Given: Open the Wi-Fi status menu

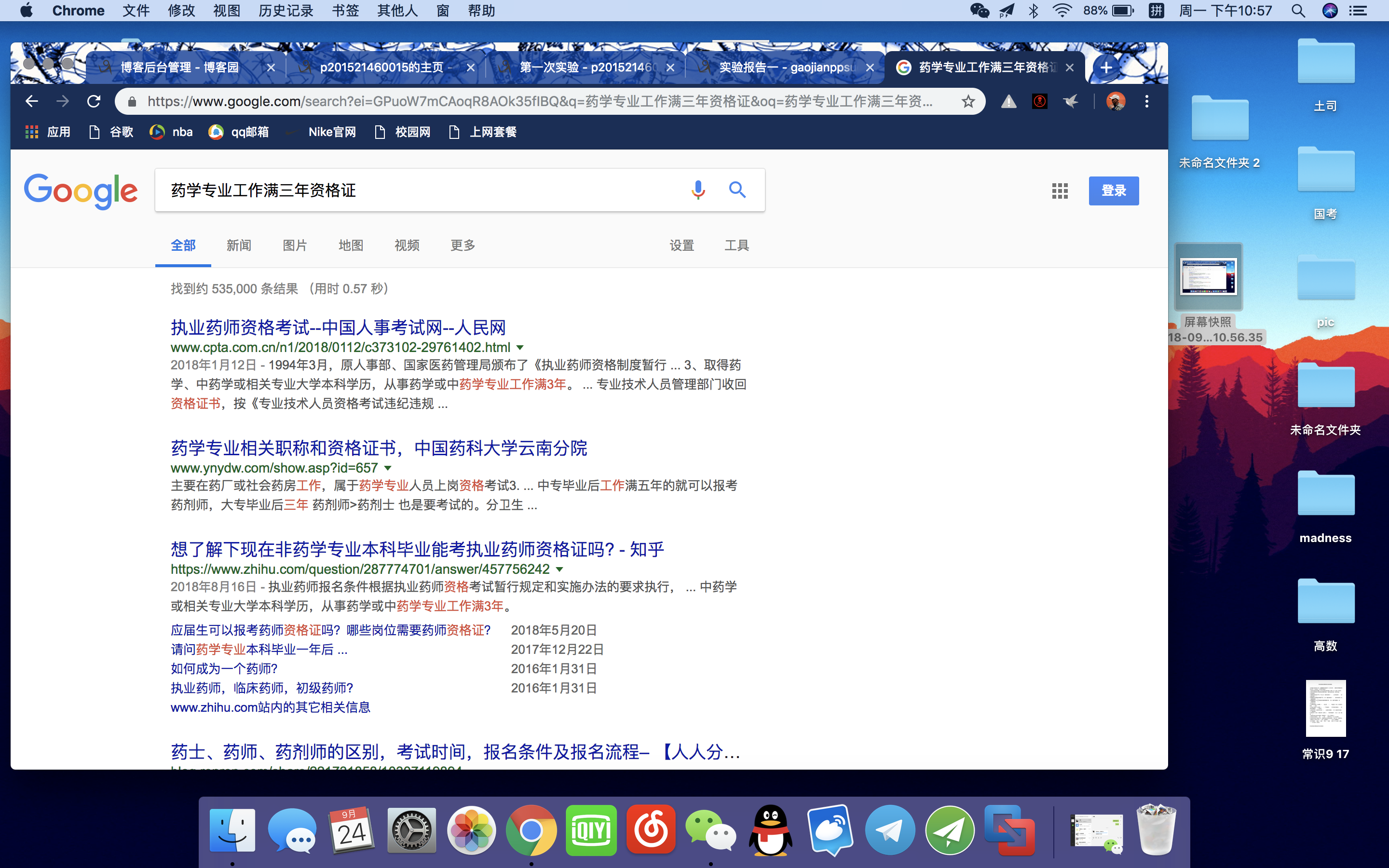Looking at the screenshot, I should pyautogui.click(x=1062, y=11).
